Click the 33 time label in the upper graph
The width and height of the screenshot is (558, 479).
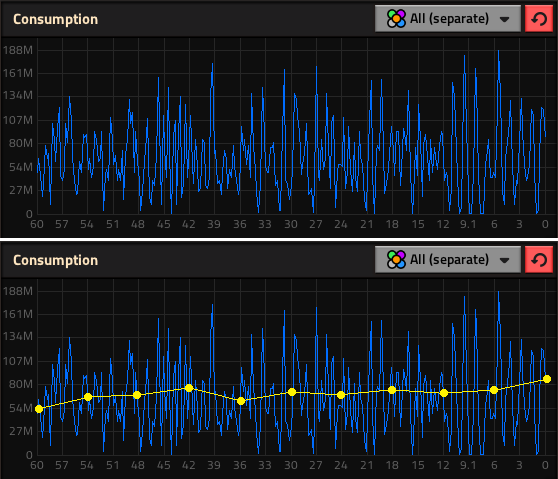tap(265, 224)
